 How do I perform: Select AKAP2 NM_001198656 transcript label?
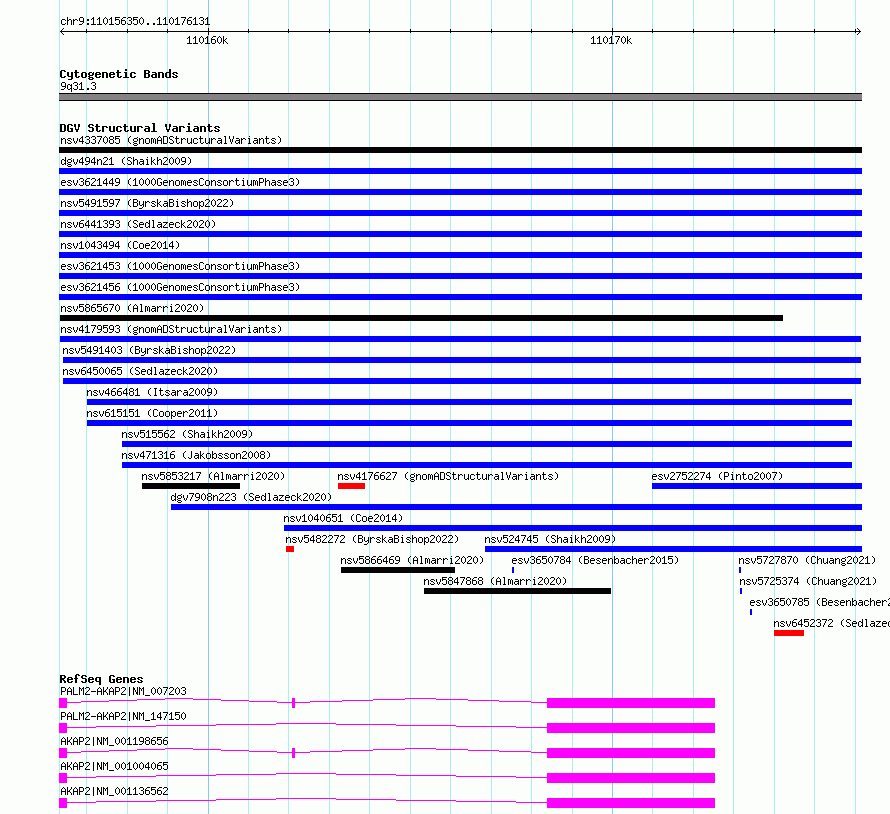114,741
